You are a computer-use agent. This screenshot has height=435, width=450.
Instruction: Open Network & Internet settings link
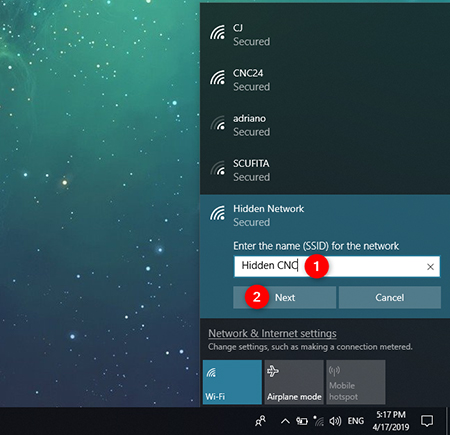272,333
